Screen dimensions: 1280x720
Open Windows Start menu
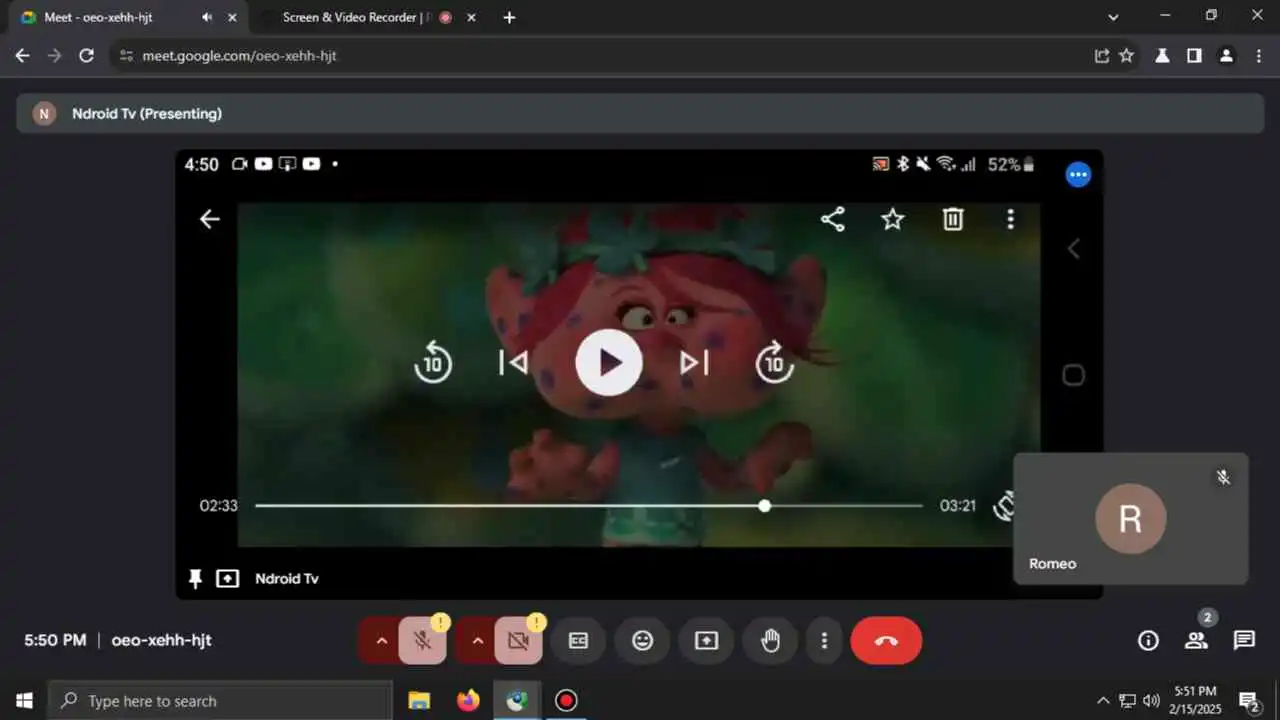tap(24, 700)
